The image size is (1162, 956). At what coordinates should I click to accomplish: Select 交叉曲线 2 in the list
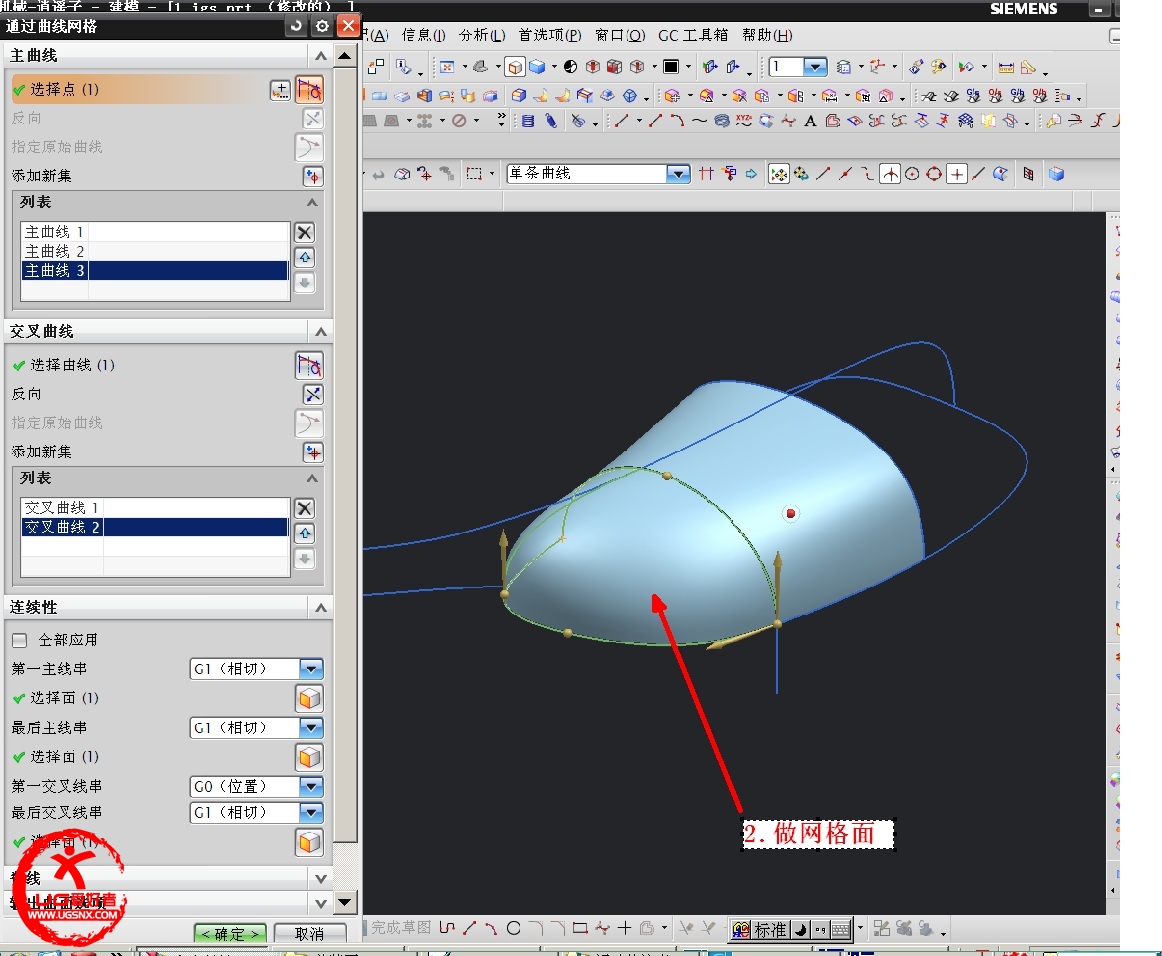coord(155,527)
